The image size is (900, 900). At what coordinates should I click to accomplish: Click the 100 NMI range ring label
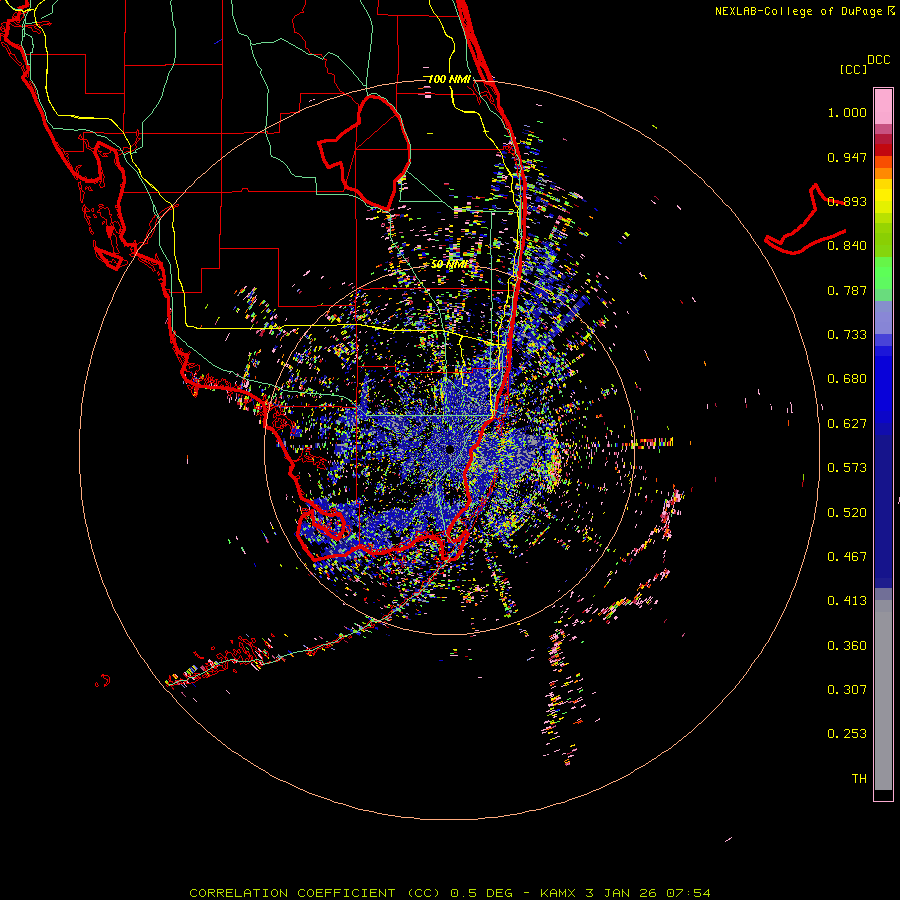coord(449,79)
